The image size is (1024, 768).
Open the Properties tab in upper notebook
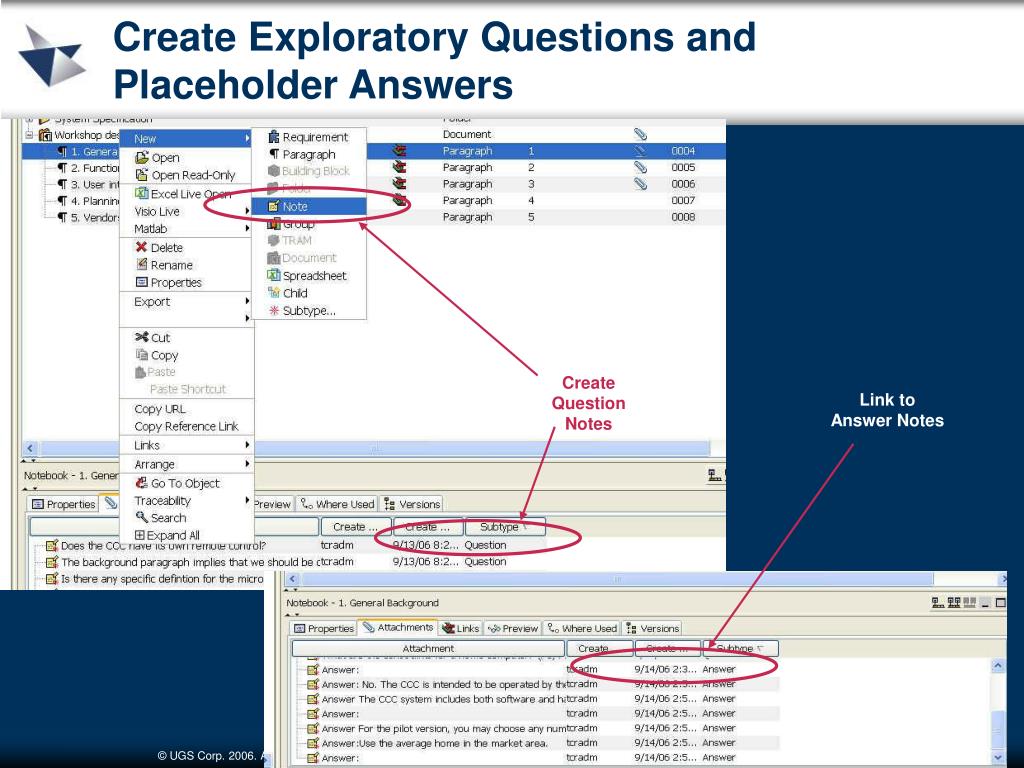pyautogui.click(x=64, y=504)
